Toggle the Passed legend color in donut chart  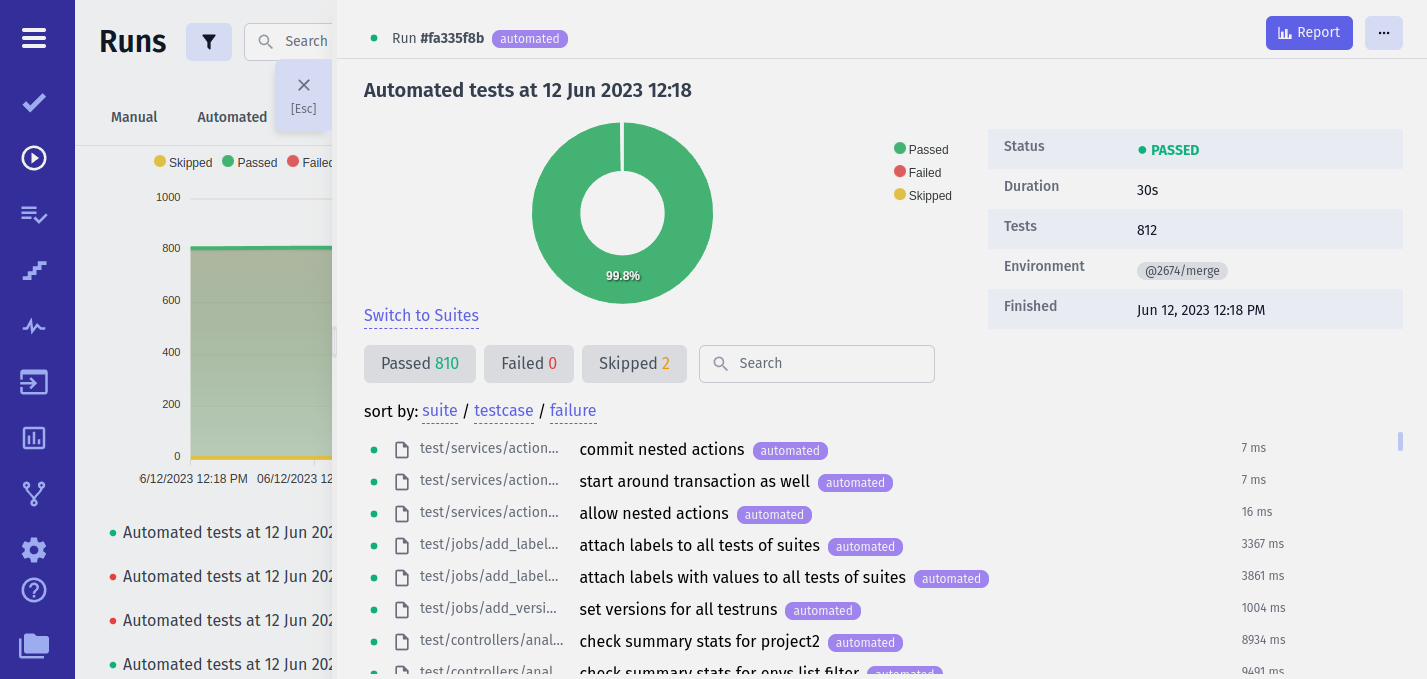pos(900,150)
